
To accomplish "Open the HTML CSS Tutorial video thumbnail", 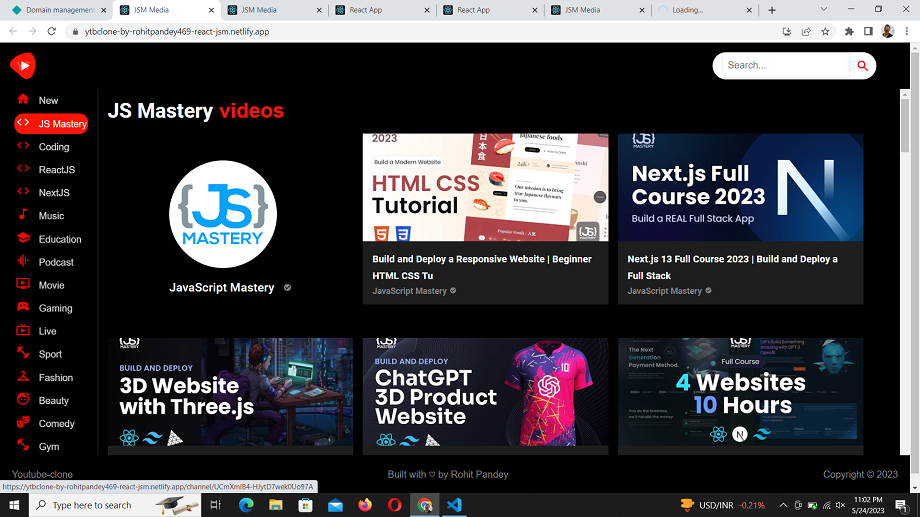I will tap(485, 187).
